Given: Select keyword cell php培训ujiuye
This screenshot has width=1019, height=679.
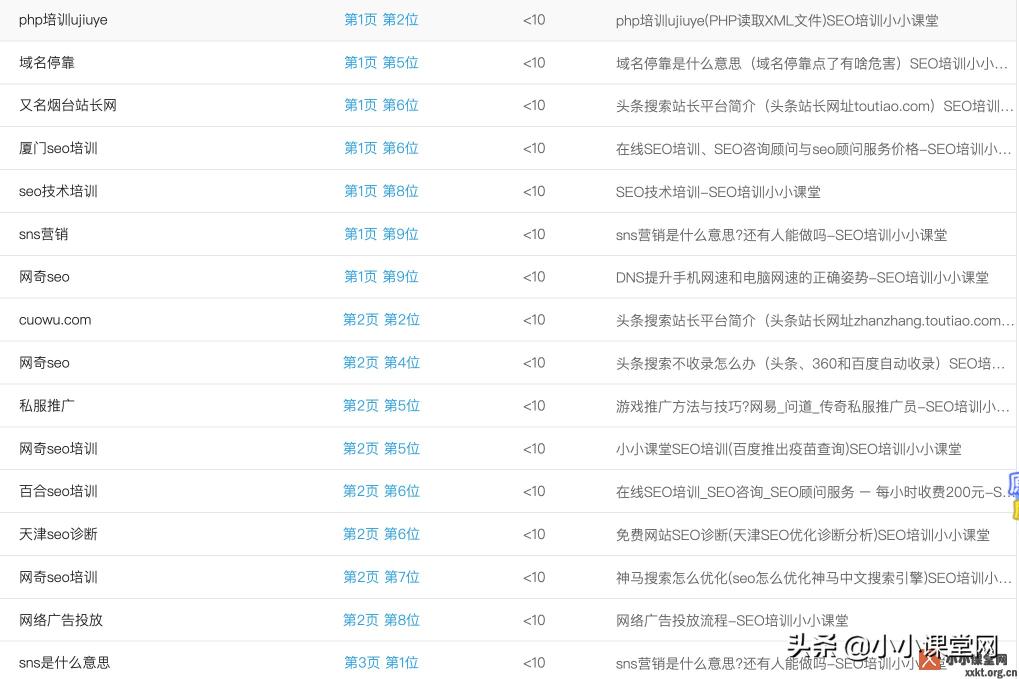Looking at the screenshot, I should pos(63,20).
